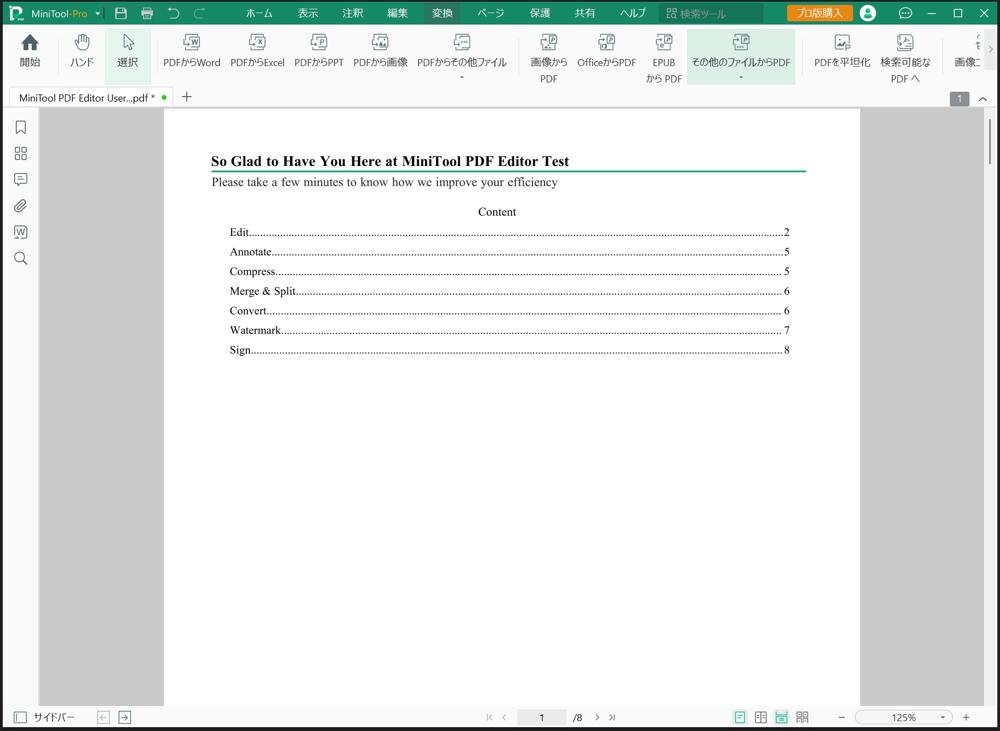Open the 編集 tab
The width and height of the screenshot is (1000, 731).
tap(397, 13)
